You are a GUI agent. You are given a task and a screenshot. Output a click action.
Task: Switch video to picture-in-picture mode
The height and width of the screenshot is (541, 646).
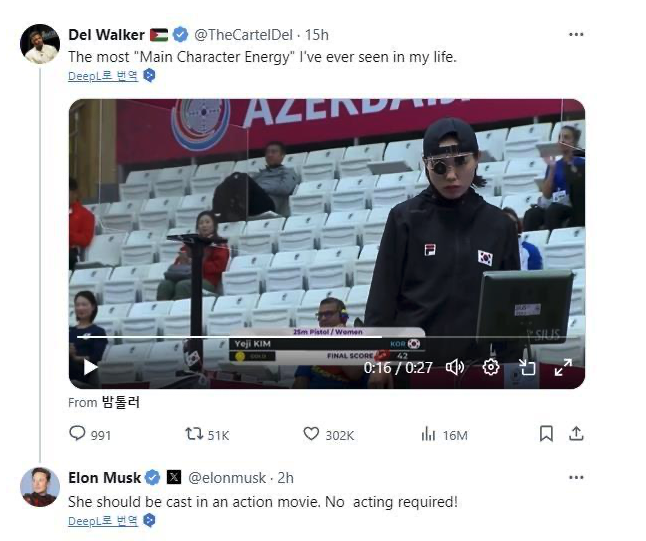pyautogui.click(x=526, y=367)
